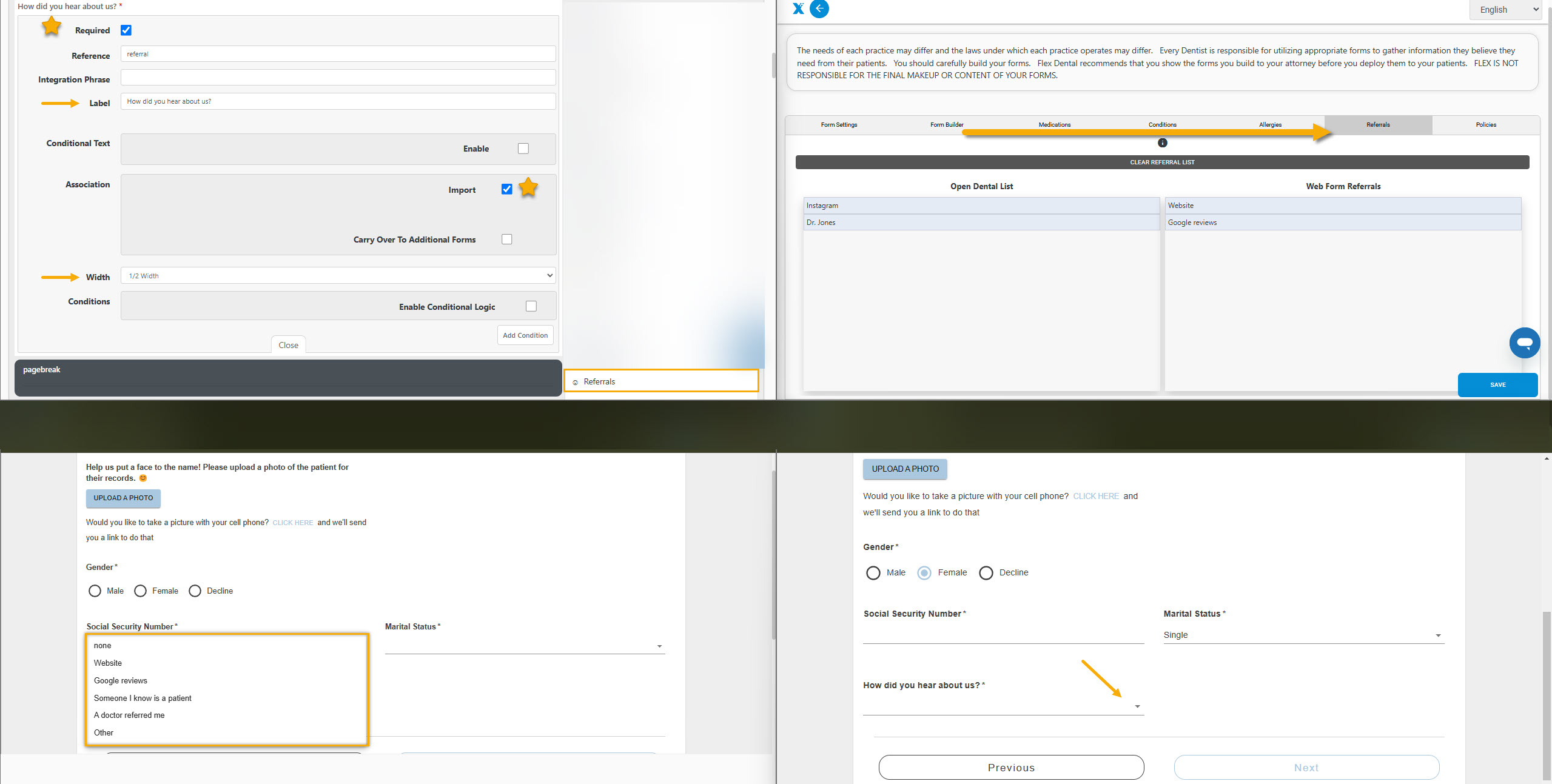This screenshot has height=784, width=1552.
Task: Uncheck the Required checkbox
Action: coord(126,30)
